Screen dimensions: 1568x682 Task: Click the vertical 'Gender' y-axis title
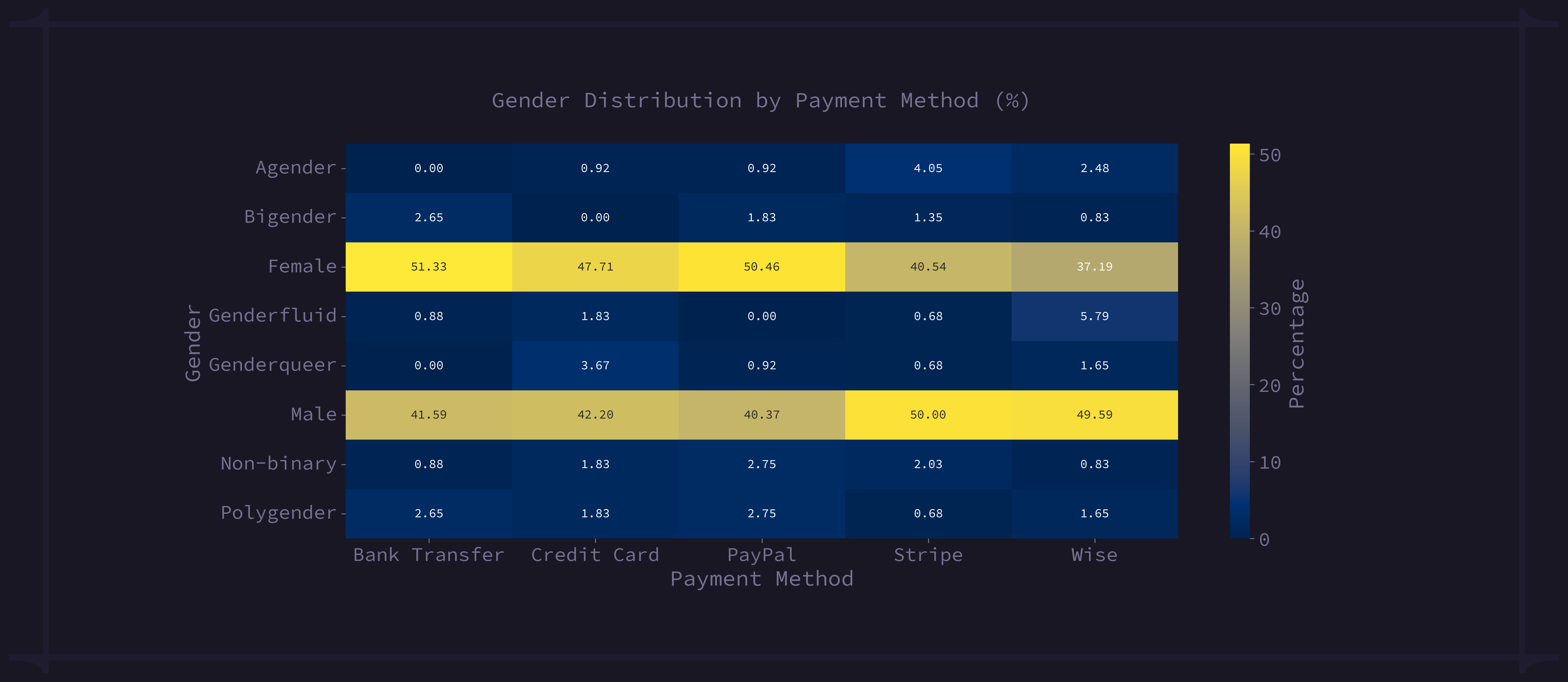point(192,343)
